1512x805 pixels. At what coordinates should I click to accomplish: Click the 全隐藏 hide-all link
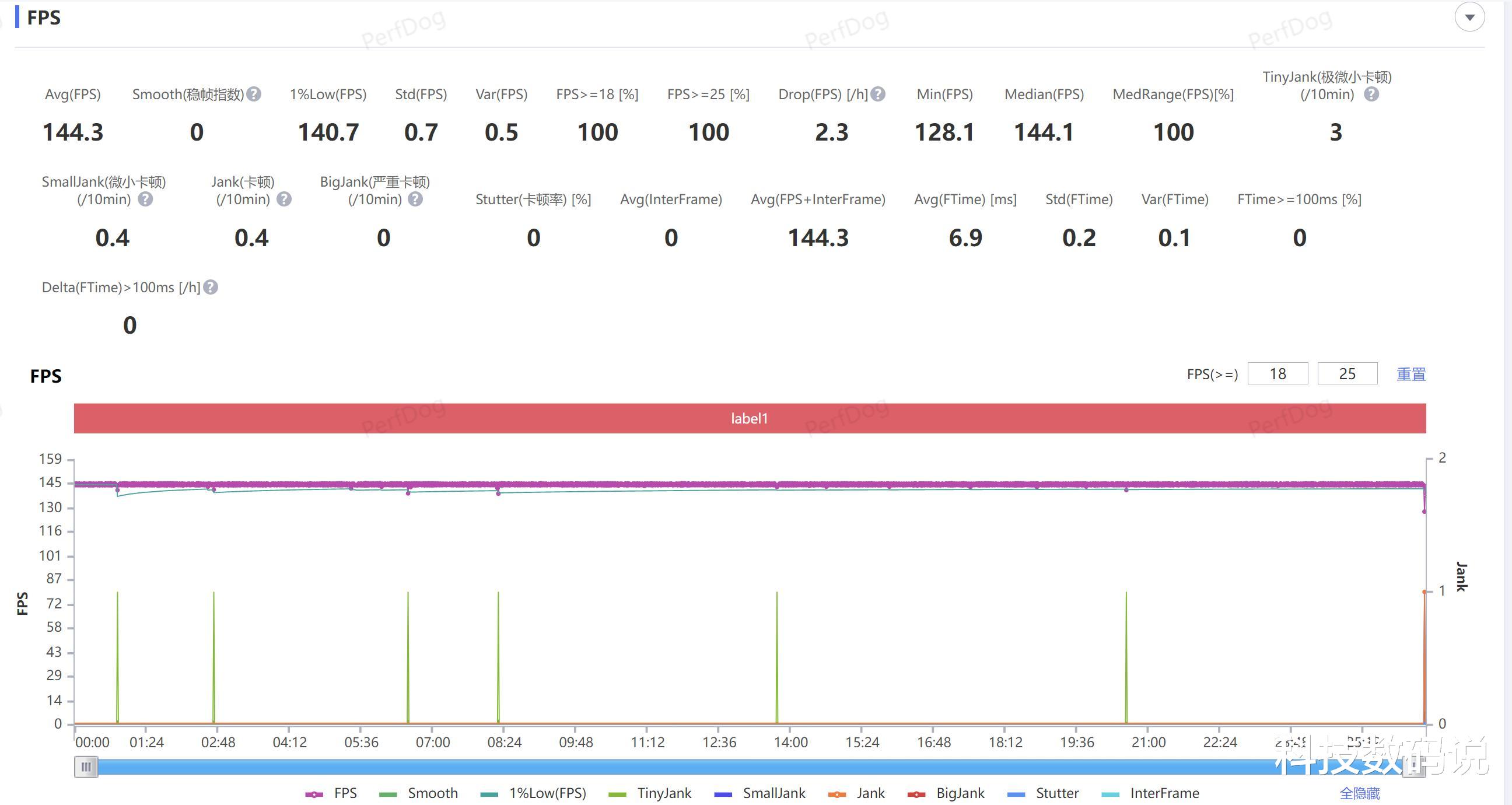(x=1359, y=794)
